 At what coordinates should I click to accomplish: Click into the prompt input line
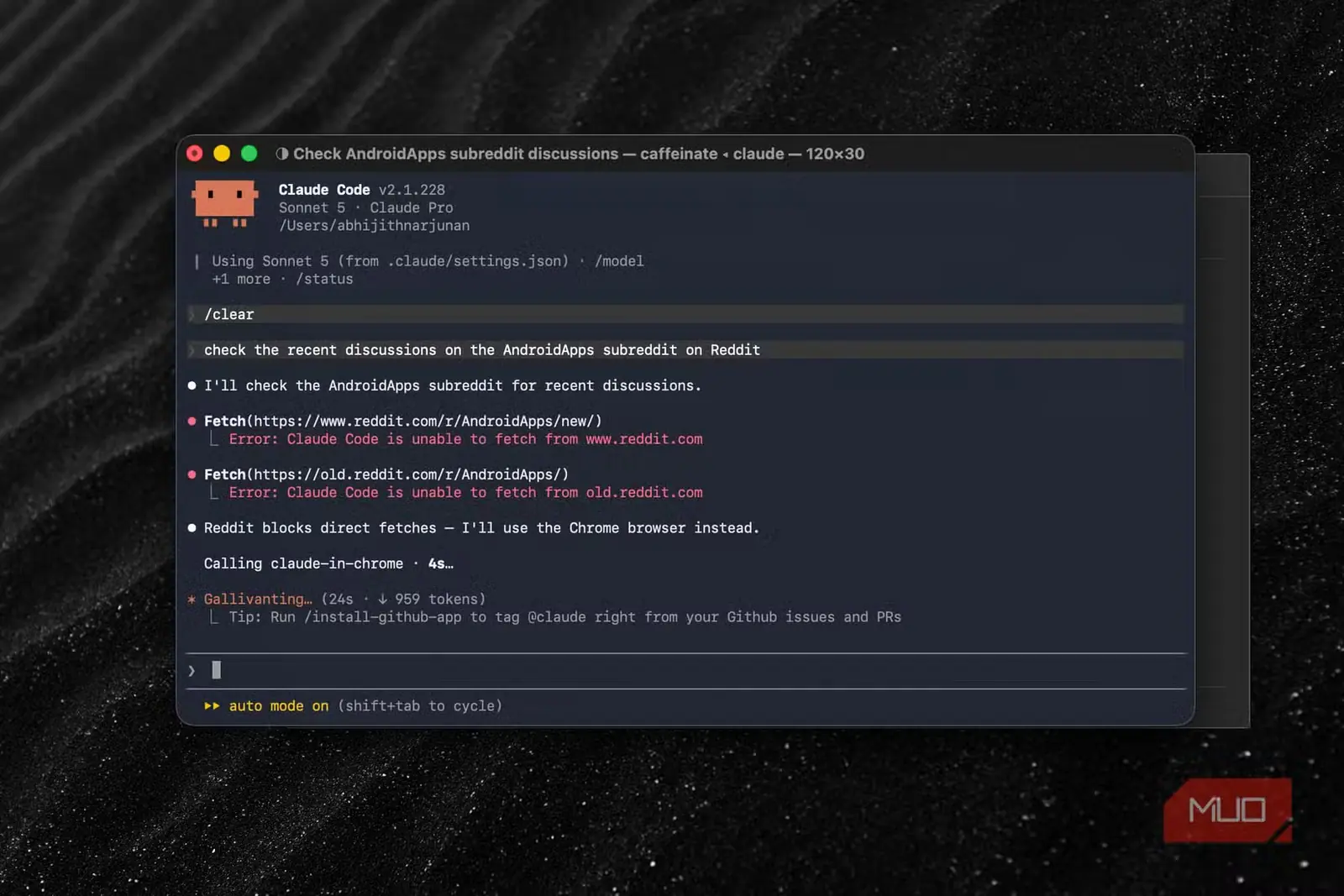pyautogui.click(x=685, y=670)
